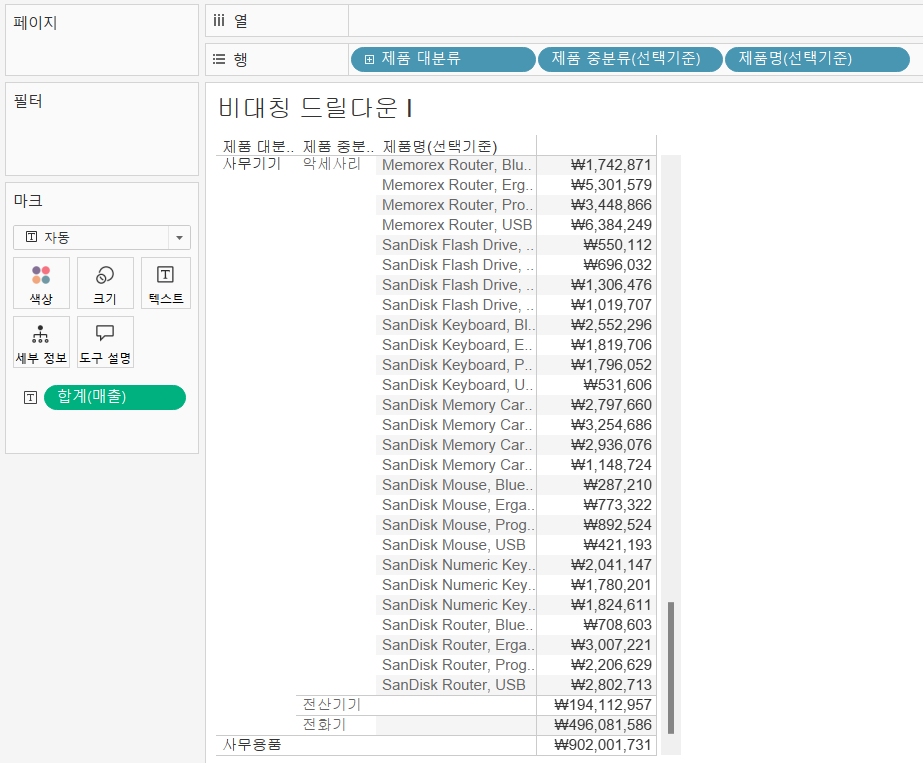
Task: Open the Detail (세부 정보) mark card
Action: (41, 342)
